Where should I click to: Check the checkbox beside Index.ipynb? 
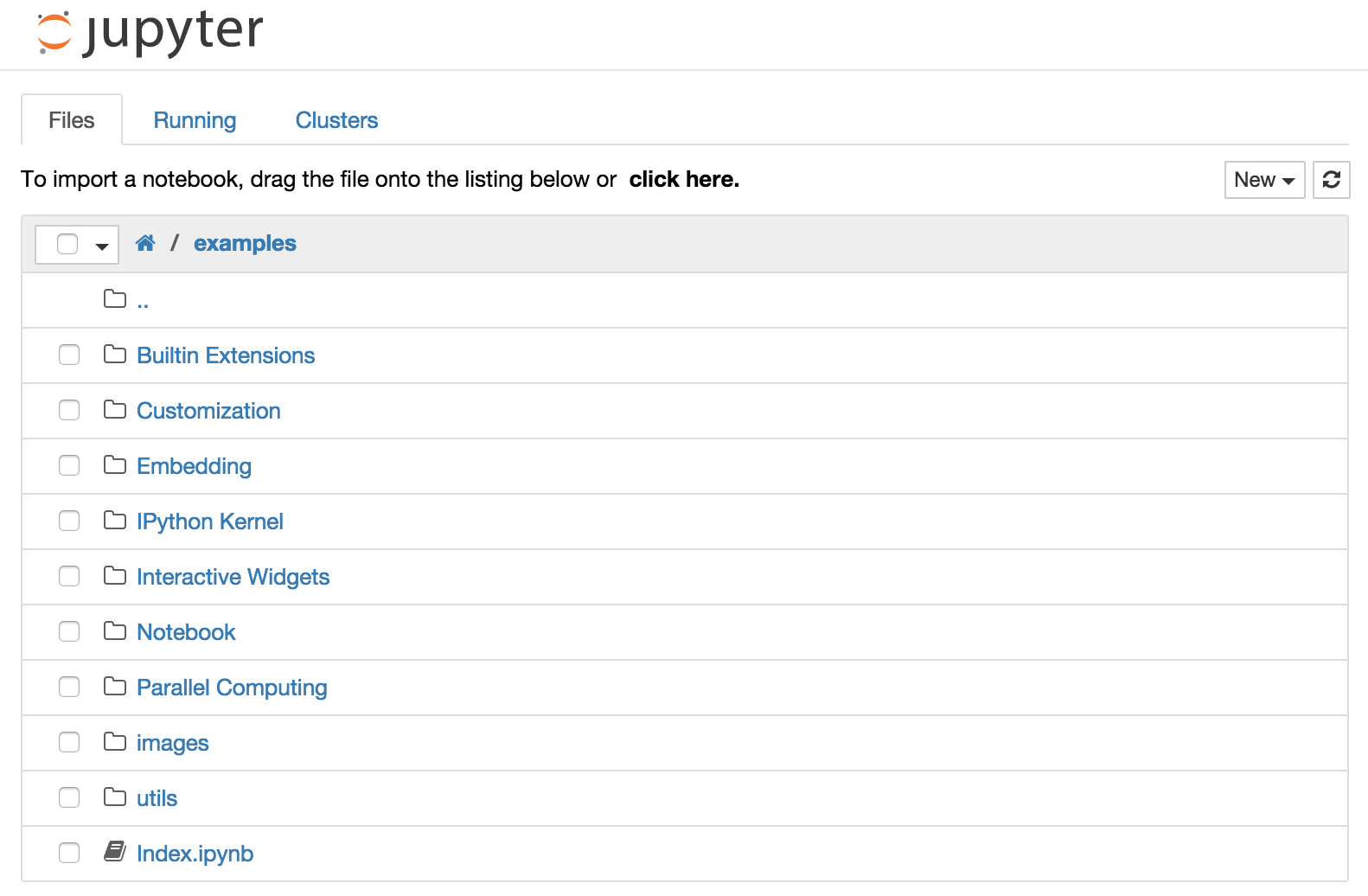click(68, 852)
